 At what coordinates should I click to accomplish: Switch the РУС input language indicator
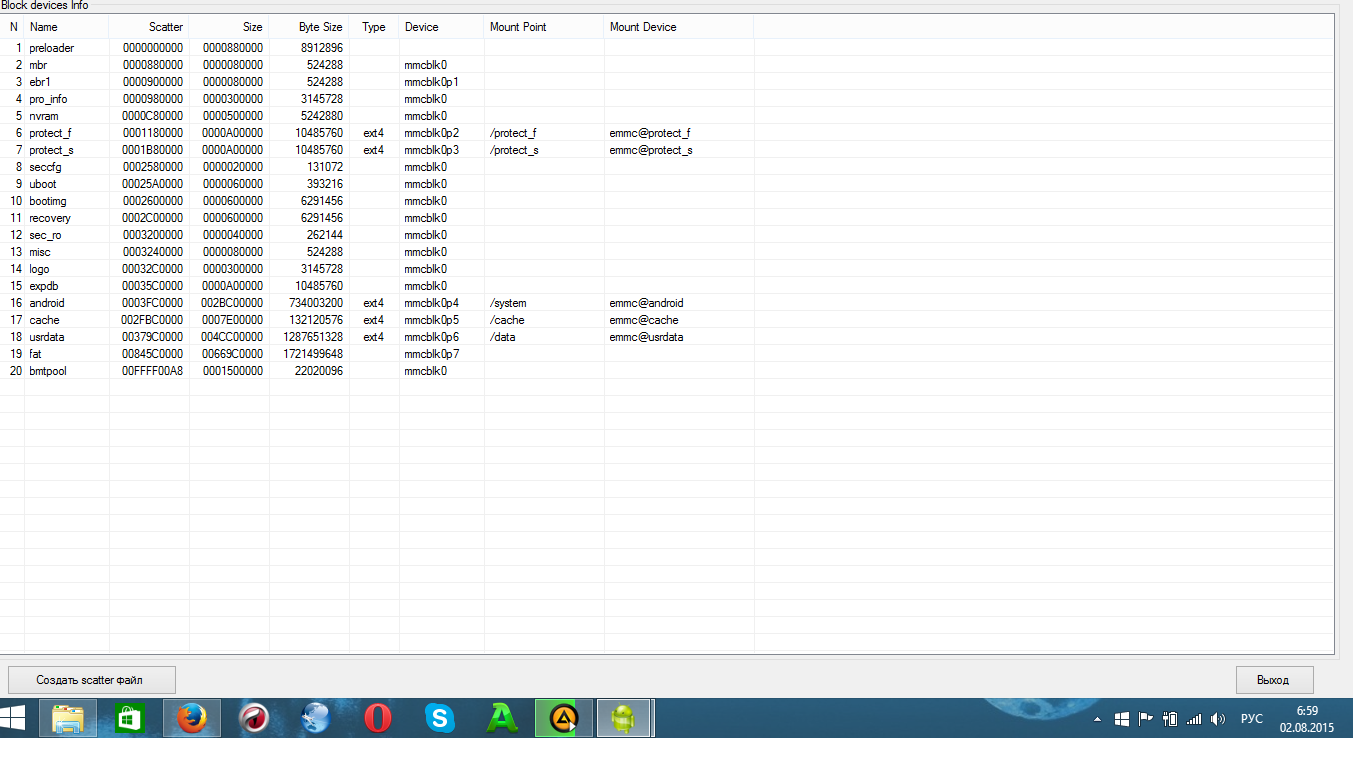point(1251,719)
